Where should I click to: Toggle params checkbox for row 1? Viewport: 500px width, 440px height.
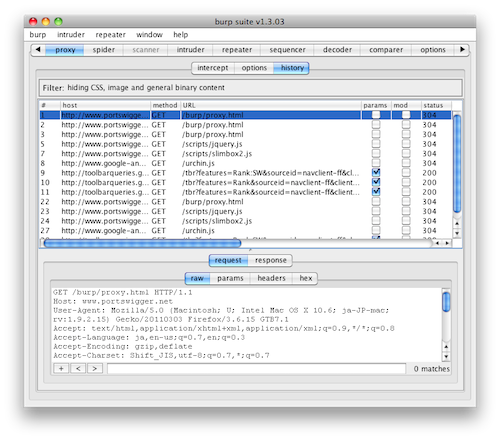(376, 115)
